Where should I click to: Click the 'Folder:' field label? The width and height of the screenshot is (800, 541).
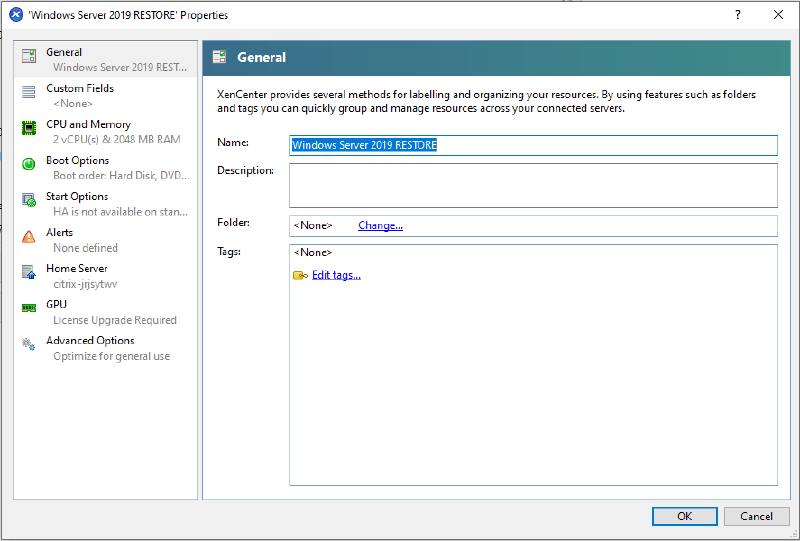(x=234, y=223)
